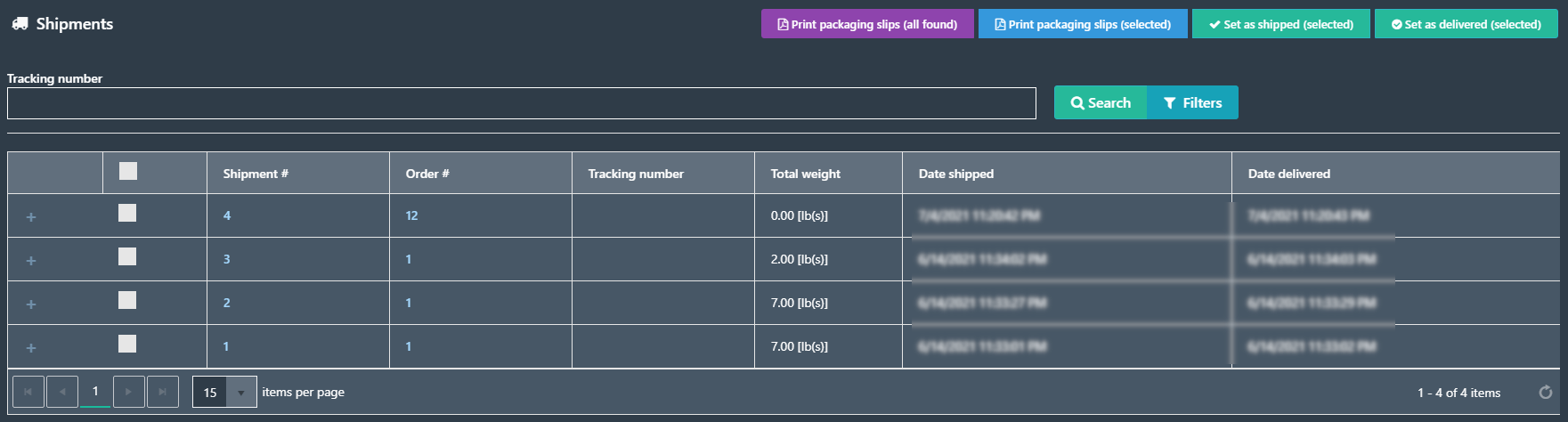The image size is (1568, 422).
Task: Select the checkbox for shipment 2
Action: coord(127,300)
